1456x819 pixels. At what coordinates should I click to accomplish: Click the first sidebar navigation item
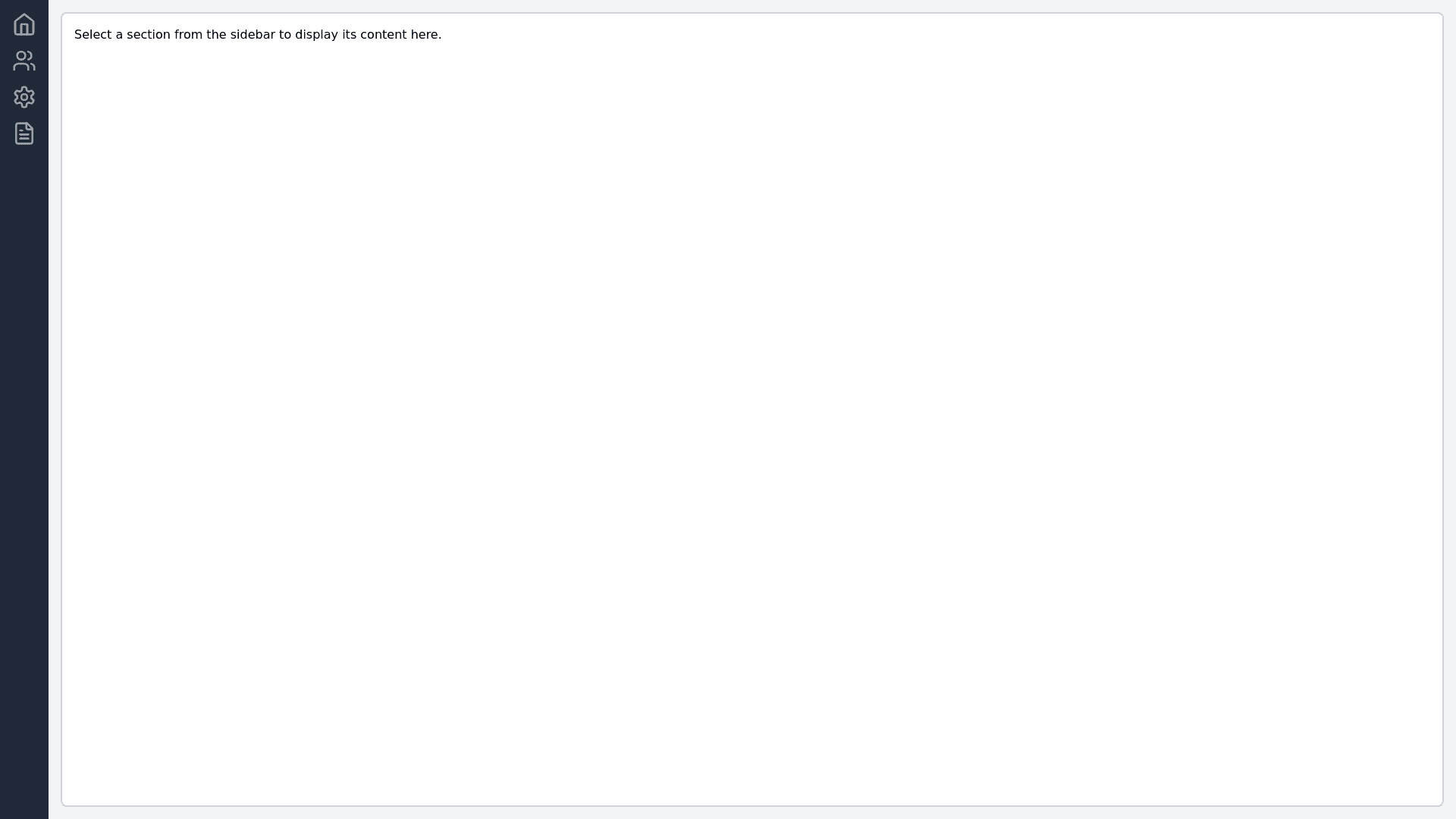[24, 24]
